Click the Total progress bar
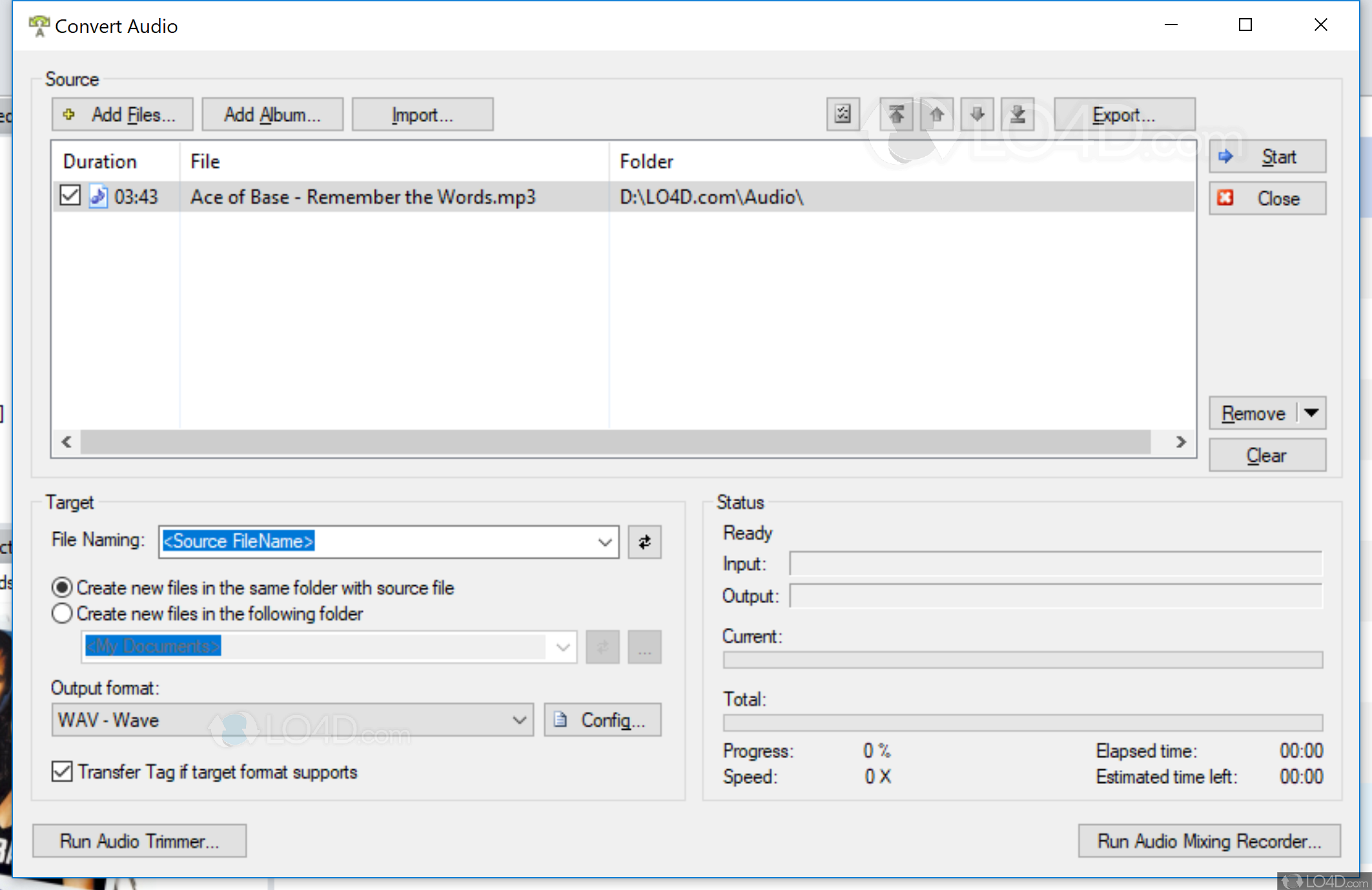This screenshot has width=1372, height=890. (1023, 723)
